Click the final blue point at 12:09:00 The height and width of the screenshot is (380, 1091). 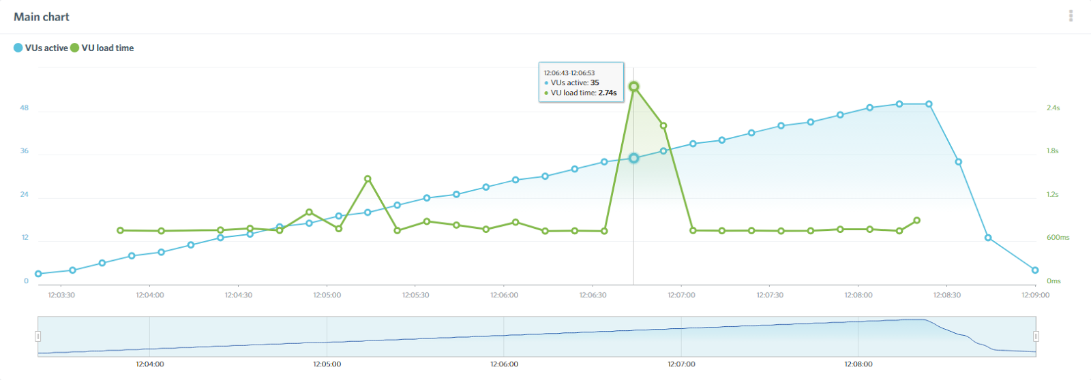coord(1035,270)
